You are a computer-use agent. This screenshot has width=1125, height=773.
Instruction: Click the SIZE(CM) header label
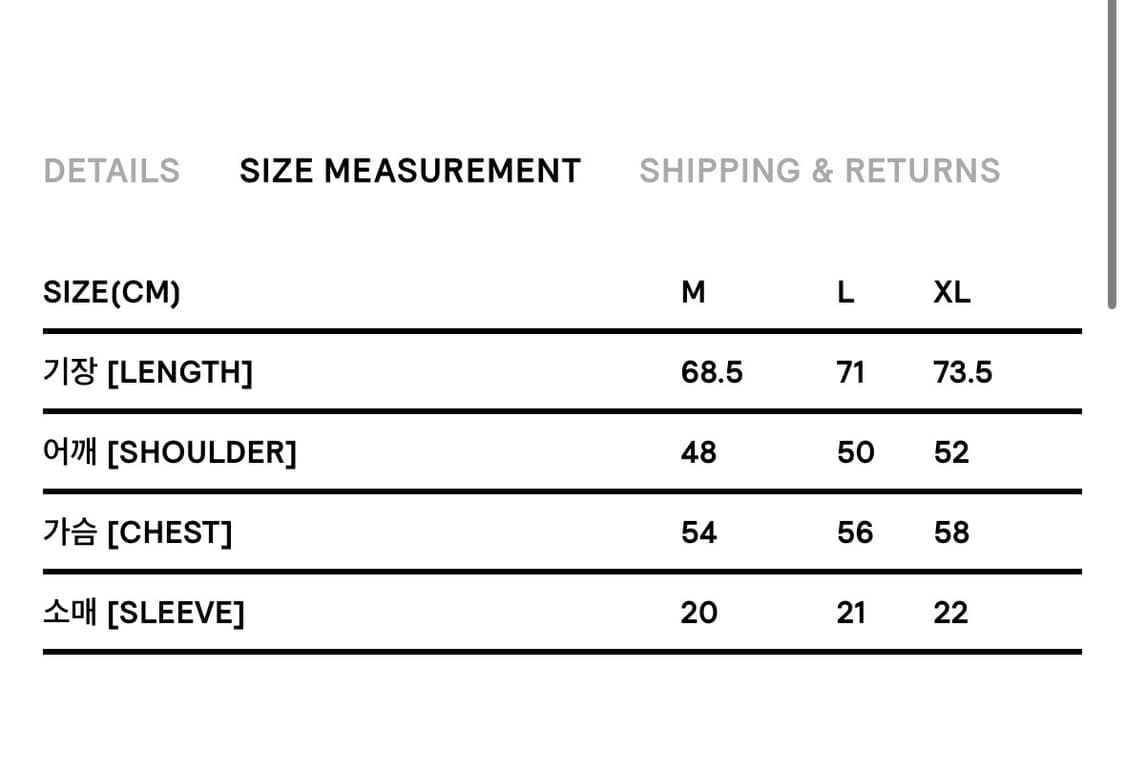click(112, 292)
